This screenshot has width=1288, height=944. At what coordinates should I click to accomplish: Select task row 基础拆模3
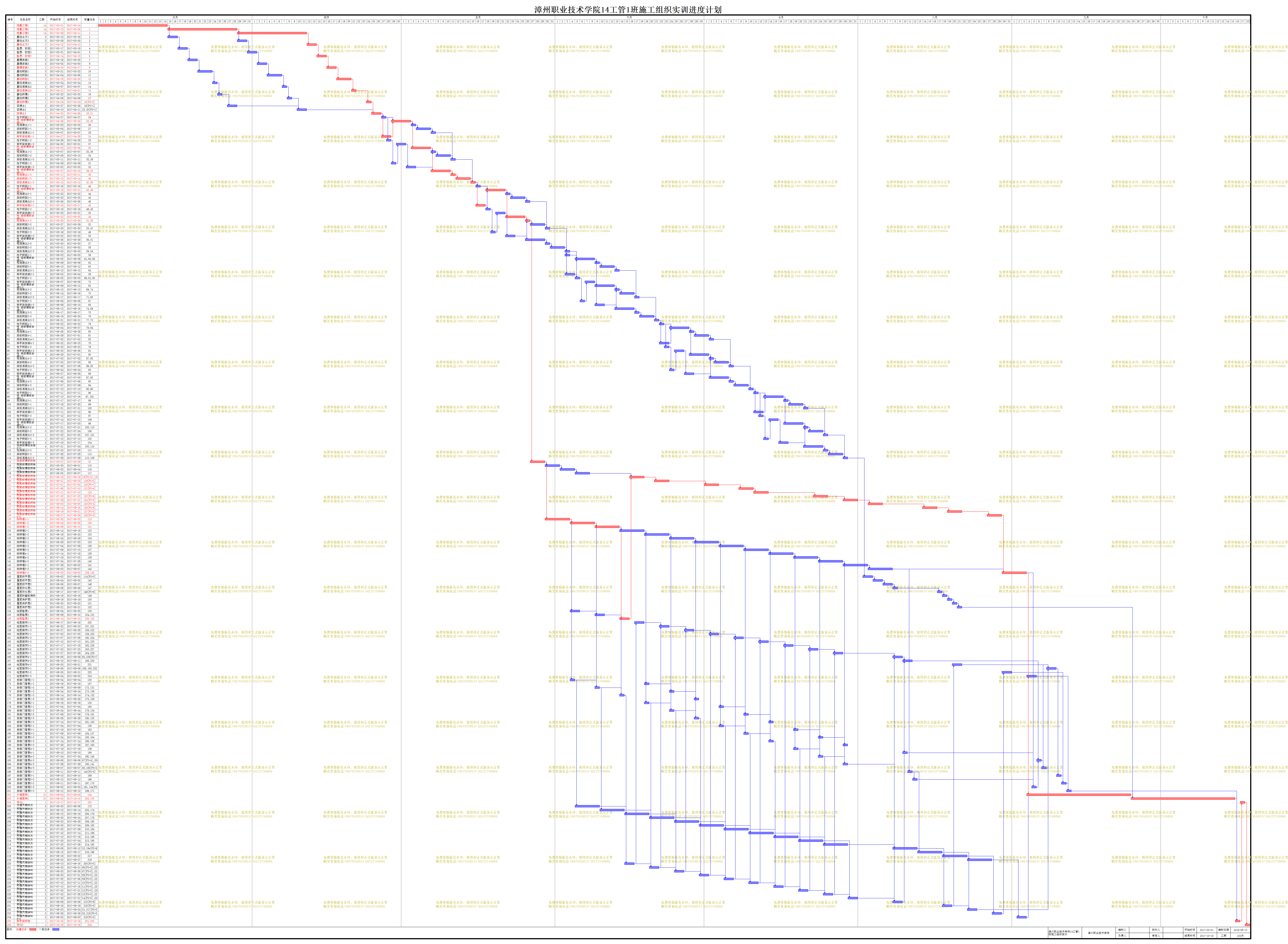[x=52, y=102]
